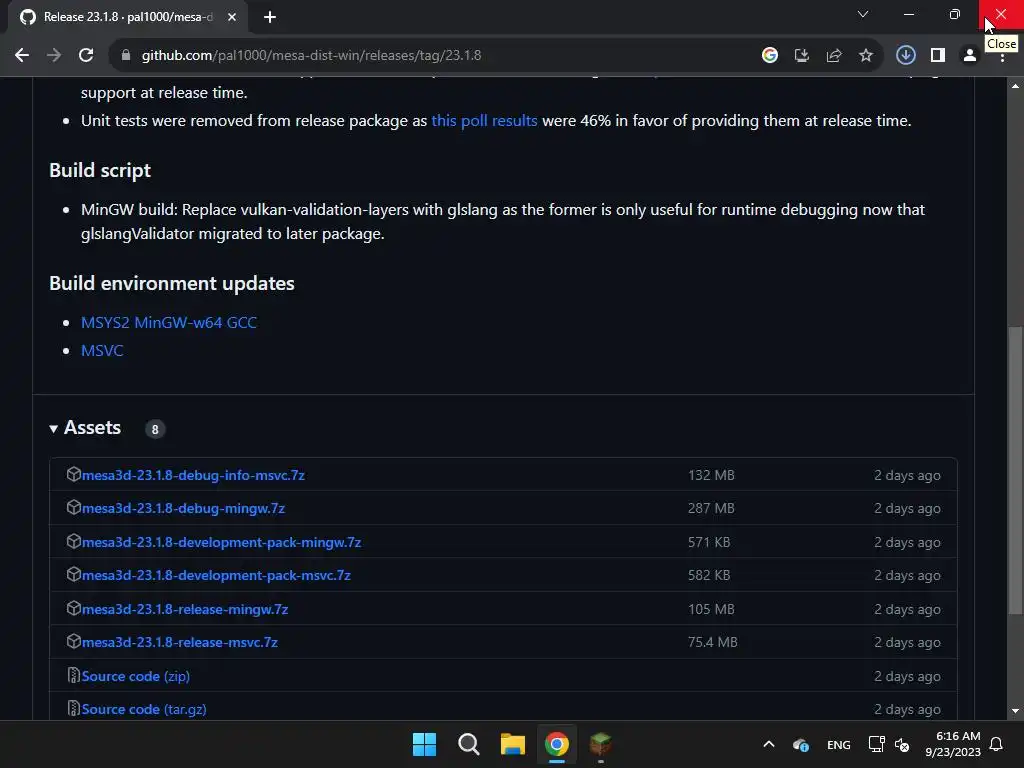1024x768 pixels.
Task: Click the Assets count badge '8'
Action: [155, 429]
